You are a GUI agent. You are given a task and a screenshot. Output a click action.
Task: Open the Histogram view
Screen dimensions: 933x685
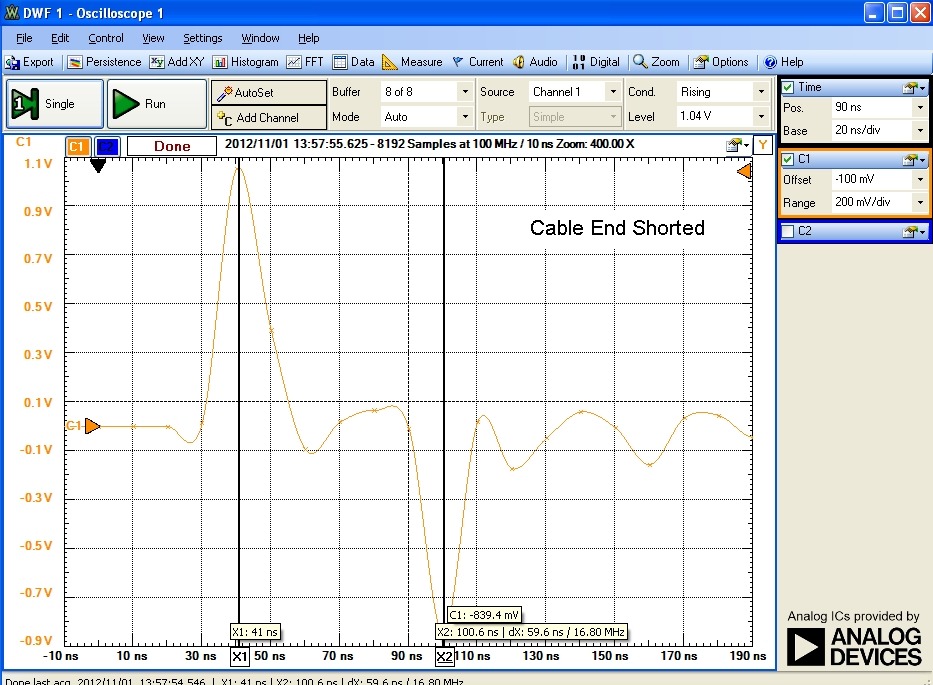point(245,62)
